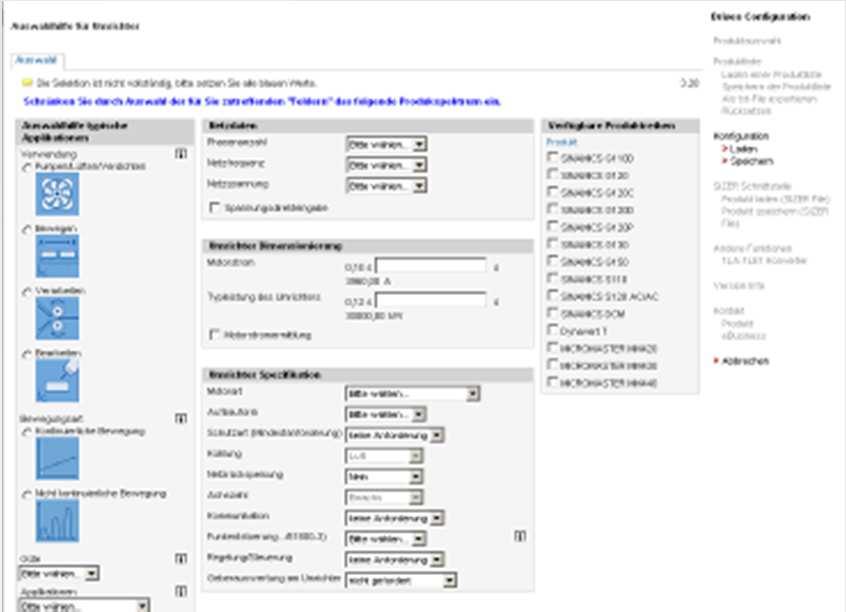Click the fan icon for pumps and ventilators
Viewport: 846px width, 612px height.
57,194
